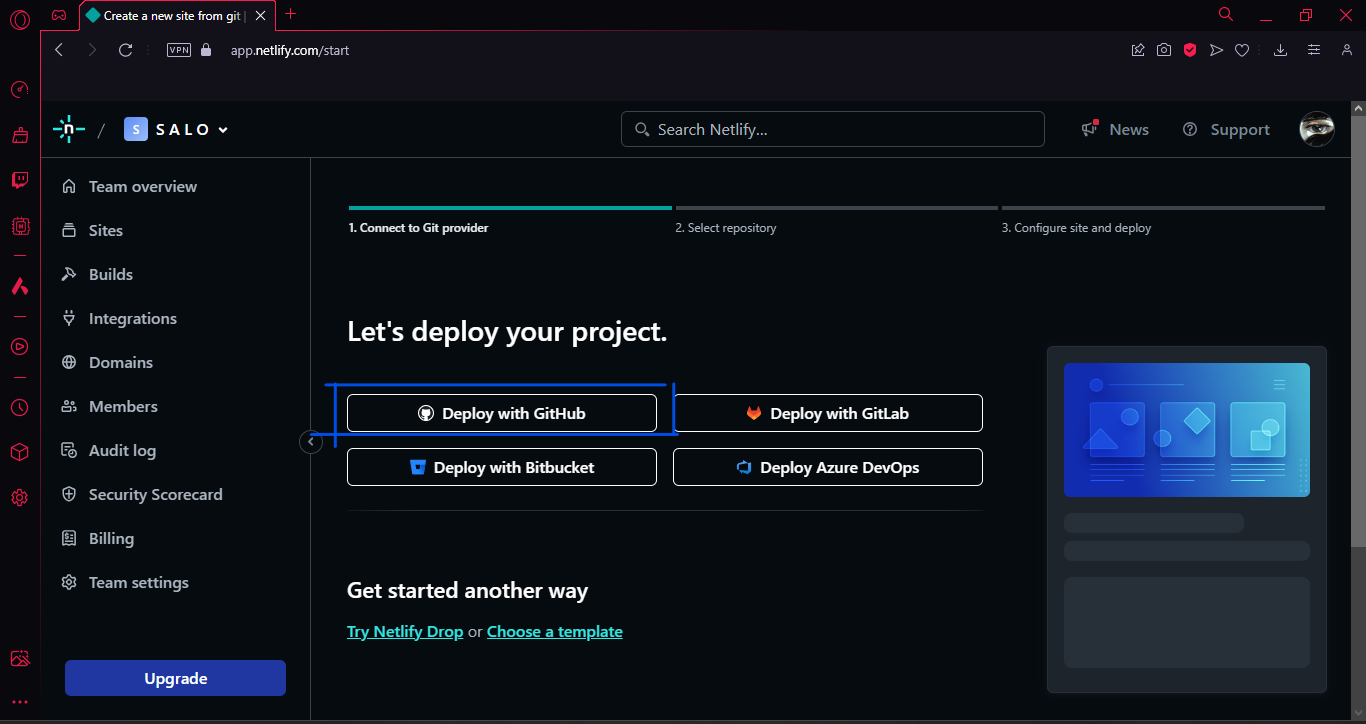Click the heart bookmark icon
The image size is (1366, 724).
[1242, 50]
